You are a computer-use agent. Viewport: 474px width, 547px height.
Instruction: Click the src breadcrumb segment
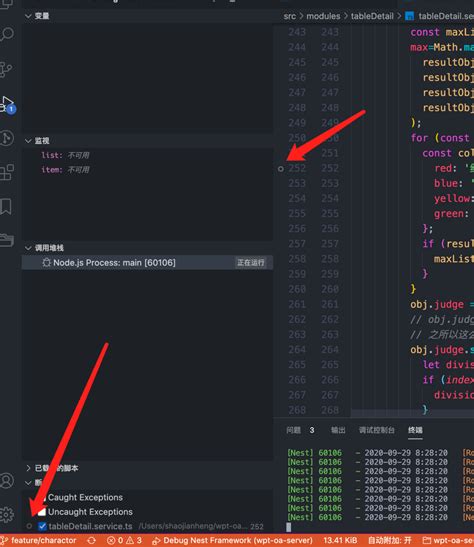[x=289, y=16]
